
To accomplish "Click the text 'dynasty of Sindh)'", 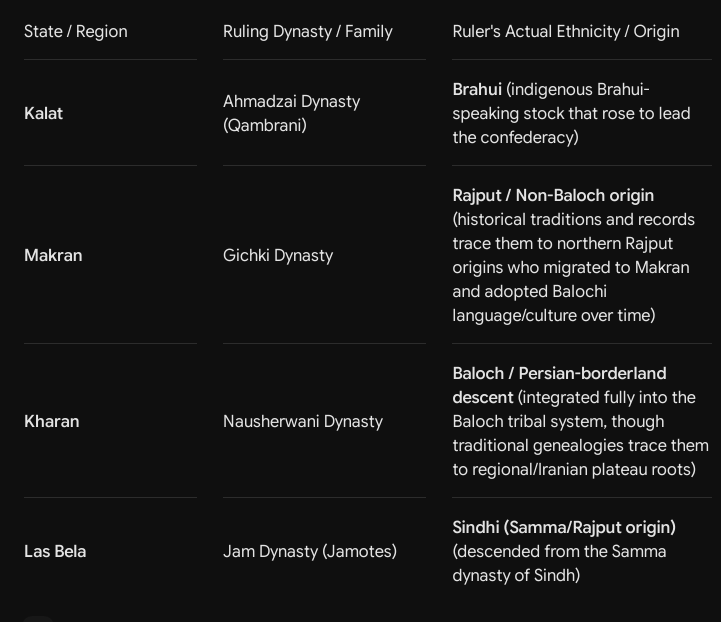I will 516,575.
